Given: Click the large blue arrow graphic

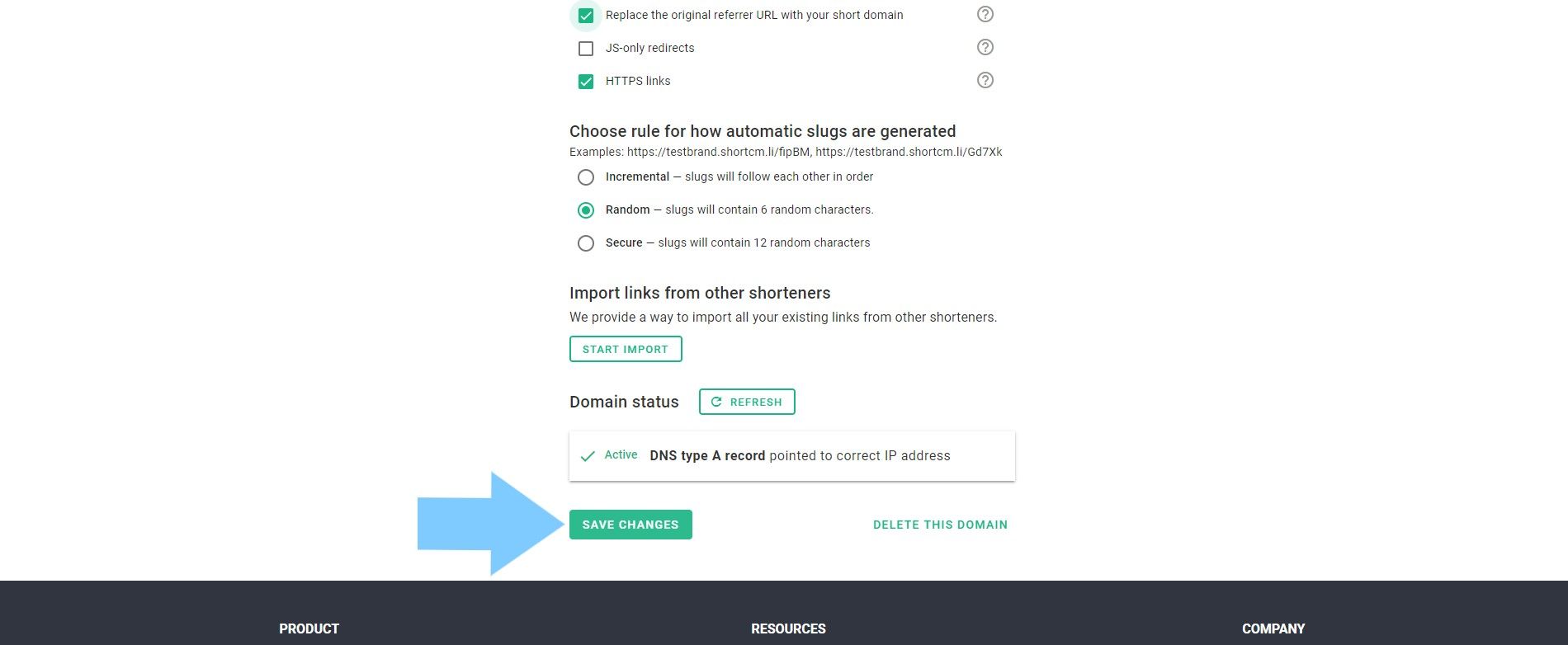Looking at the screenshot, I should click(x=491, y=524).
